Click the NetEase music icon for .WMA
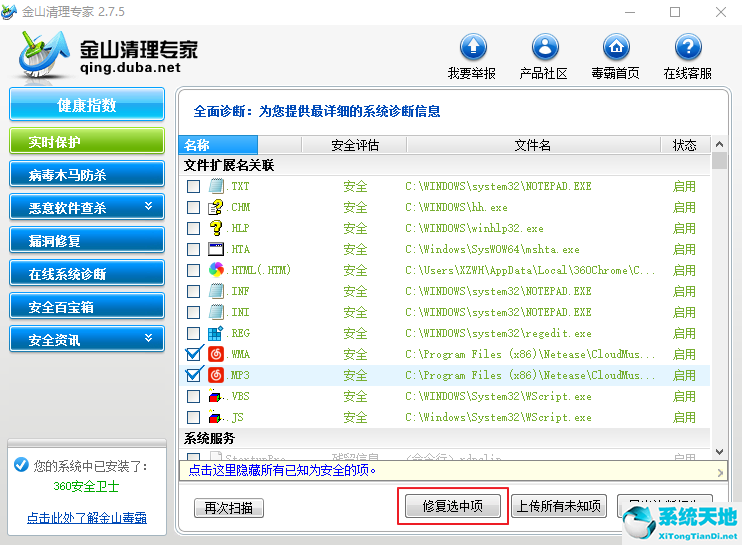The width and height of the screenshot is (742, 545). (216, 354)
